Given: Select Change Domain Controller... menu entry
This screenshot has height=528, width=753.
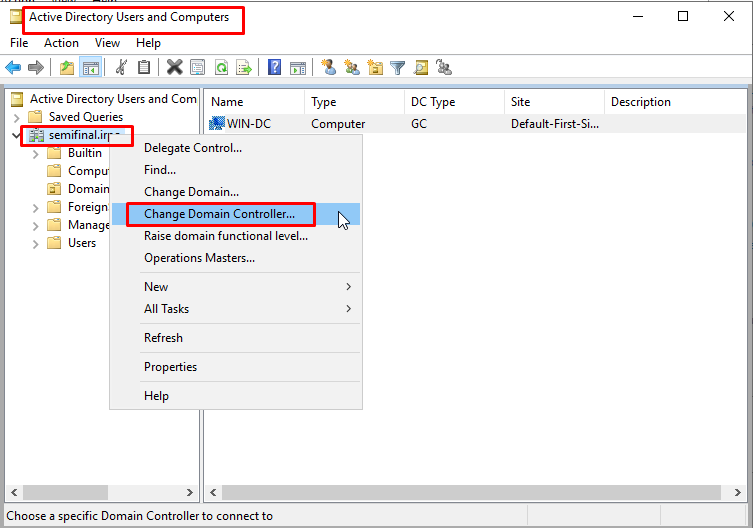Looking at the screenshot, I should click(x=219, y=214).
